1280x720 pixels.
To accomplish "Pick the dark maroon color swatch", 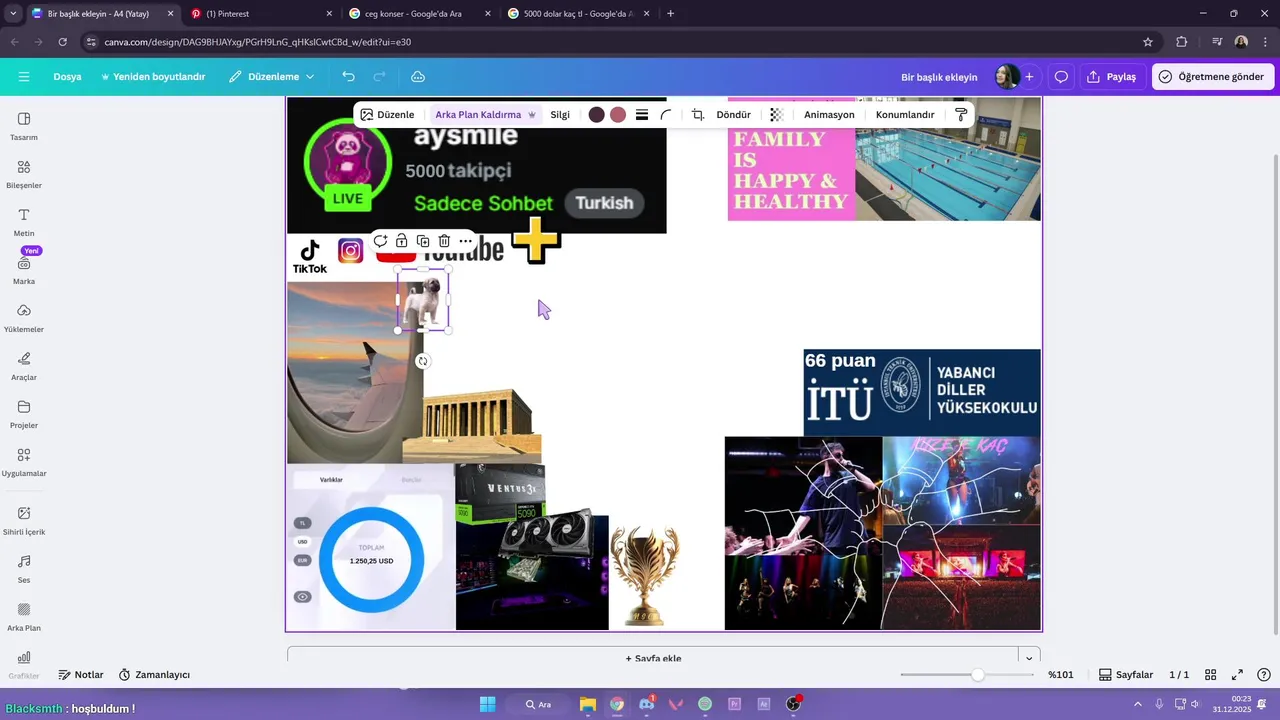I will pyautogui.click(x=597, y=115).
